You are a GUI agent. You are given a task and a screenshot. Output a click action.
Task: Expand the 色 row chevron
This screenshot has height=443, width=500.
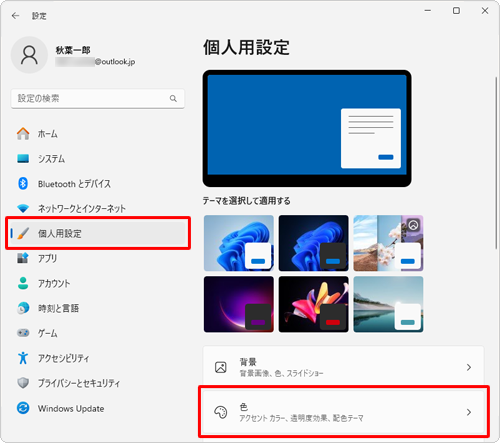coord(469,412)
